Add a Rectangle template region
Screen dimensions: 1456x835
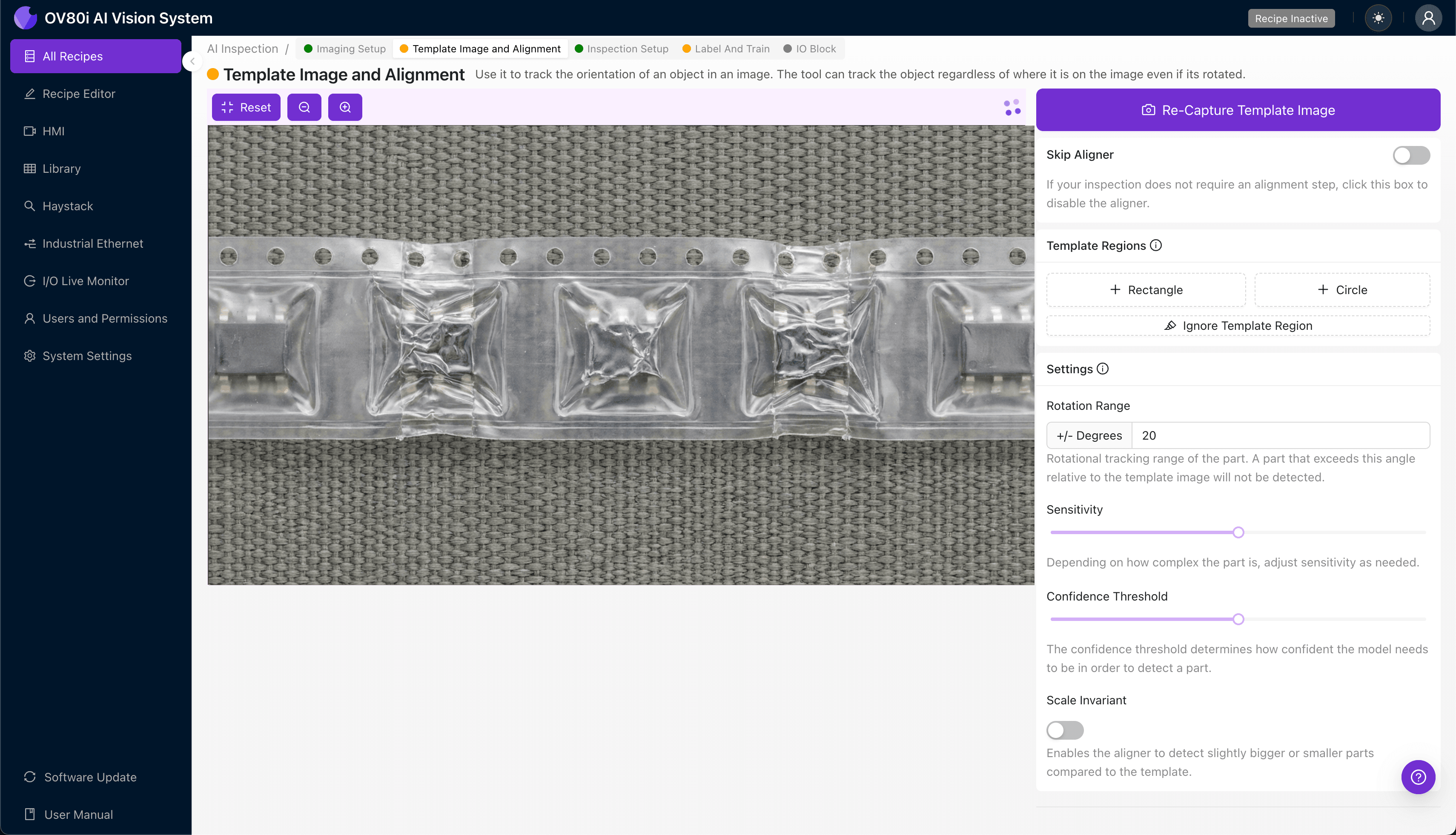pyautogui.click(x=1146, y=290)
